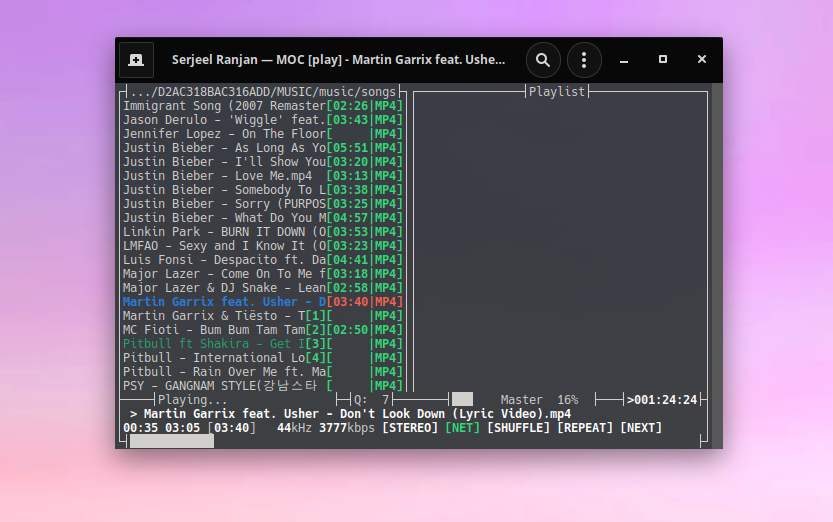This screenshot has height=522, width=833.
Task: Select Linkin Park - BURN IT DOWN
Action: tap(262, 232)
